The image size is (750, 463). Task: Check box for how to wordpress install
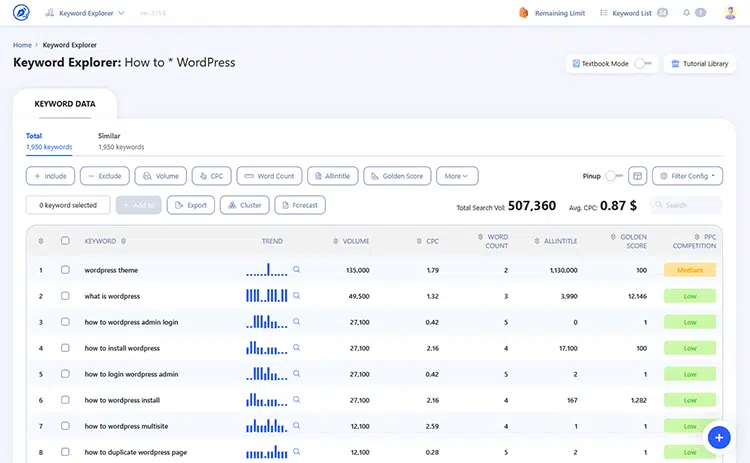(x=66, y=400)
